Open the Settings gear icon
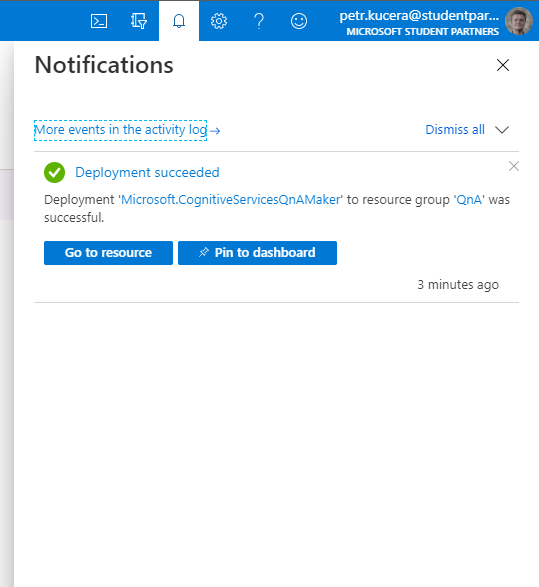The image size is (539, 587). coord(219,21)
